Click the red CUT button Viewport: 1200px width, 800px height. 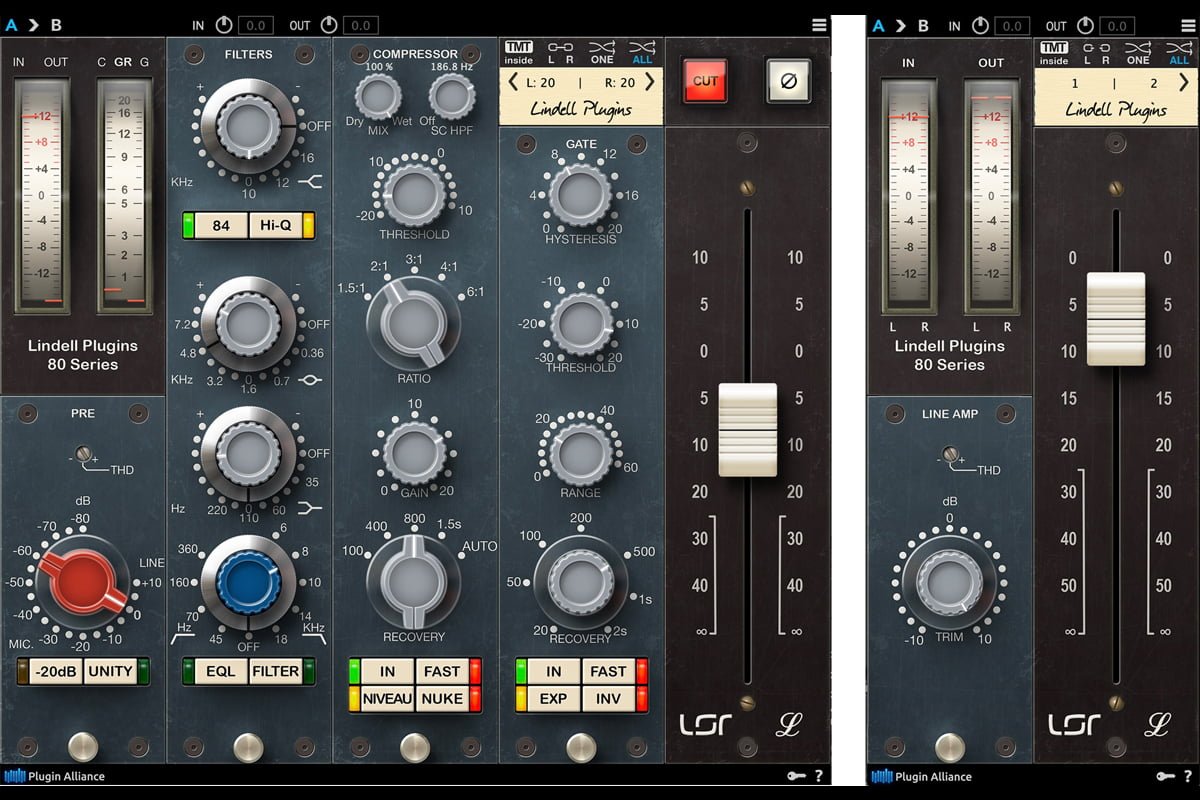tap(705, 81)
